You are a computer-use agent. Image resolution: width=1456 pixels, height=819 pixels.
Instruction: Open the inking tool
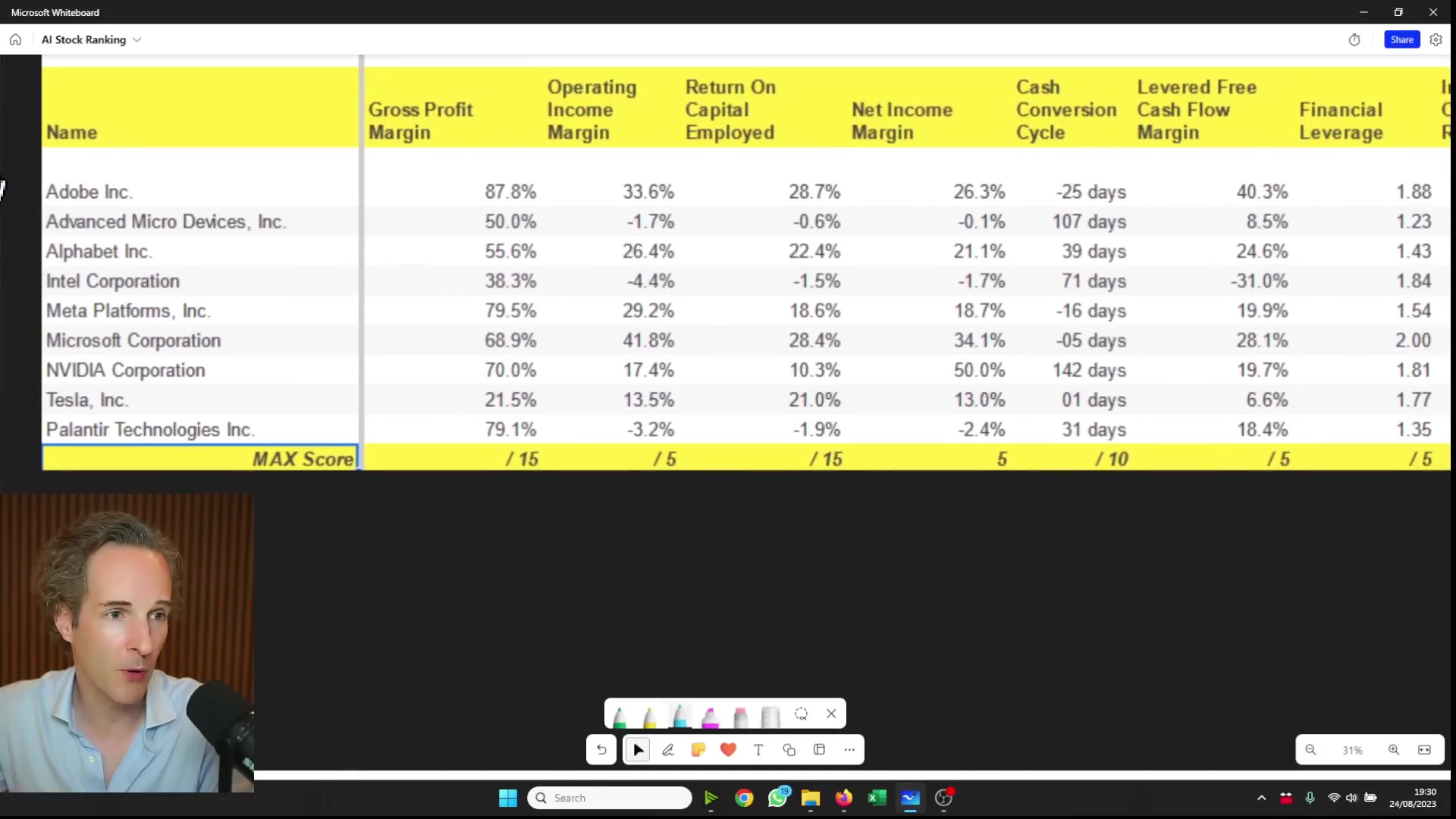pyautogui.click(x=668, y=750)
